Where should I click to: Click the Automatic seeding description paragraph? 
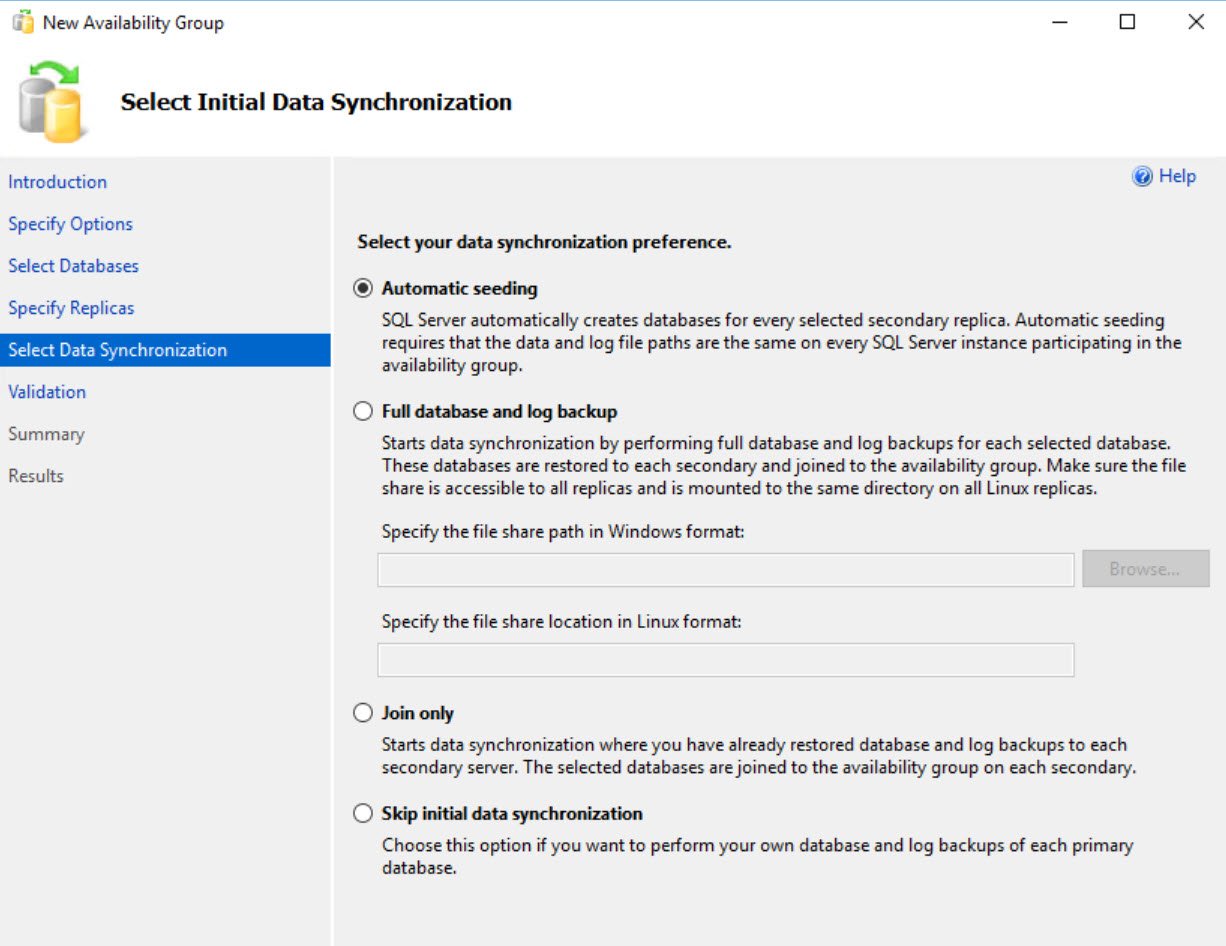pos(782,343)
